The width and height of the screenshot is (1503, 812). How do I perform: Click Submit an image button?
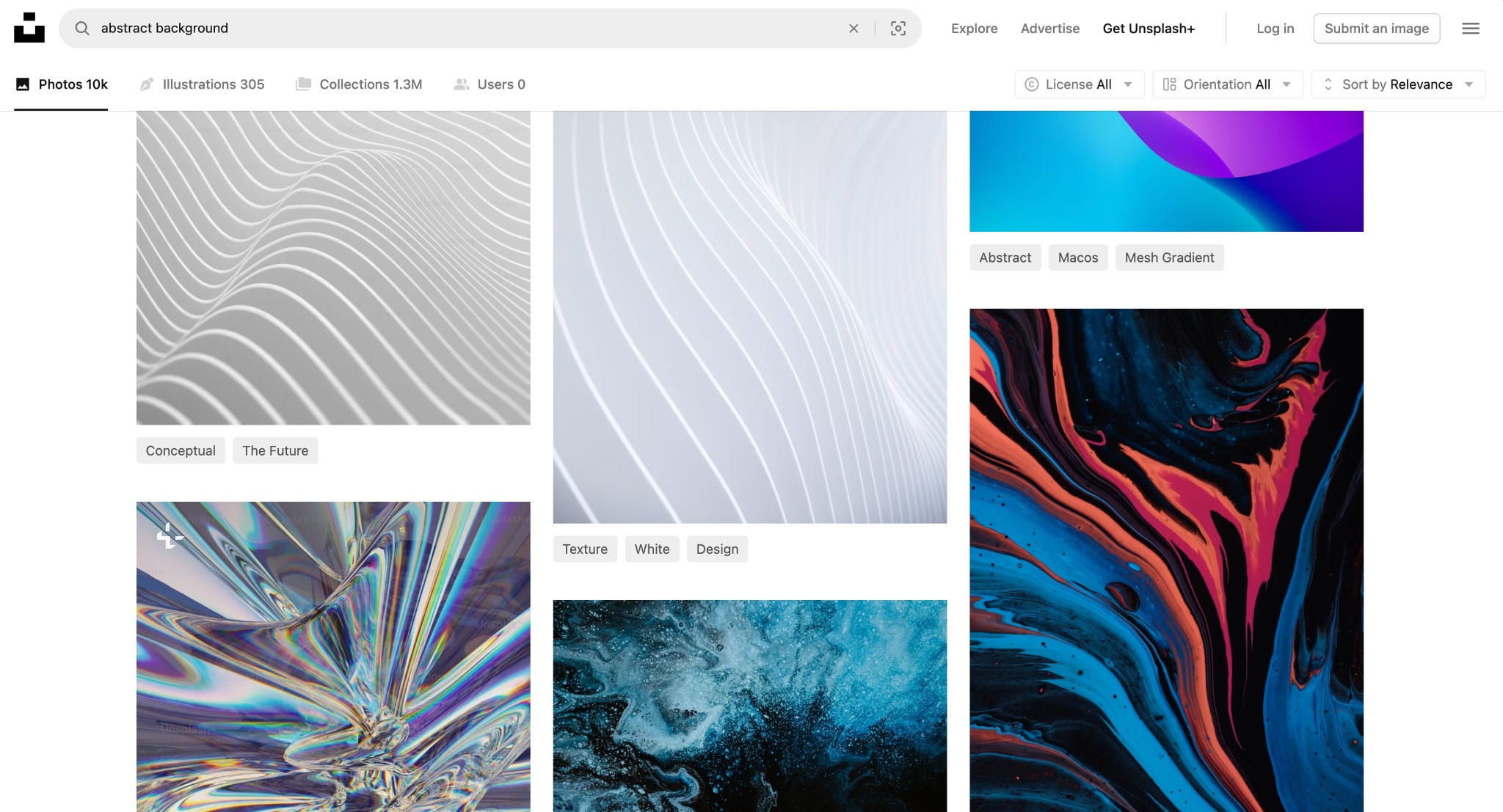tap(1376, 29)
